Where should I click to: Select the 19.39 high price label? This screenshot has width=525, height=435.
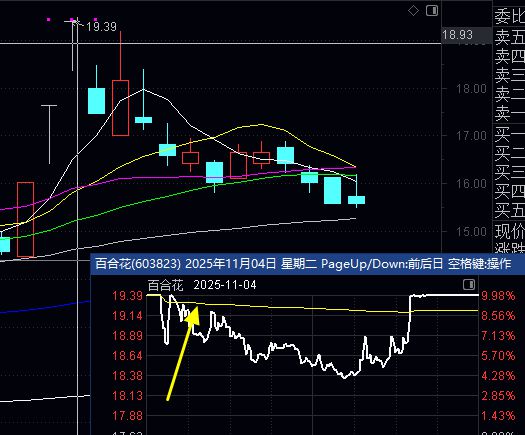pyautogui.click(x=101, y=27)
